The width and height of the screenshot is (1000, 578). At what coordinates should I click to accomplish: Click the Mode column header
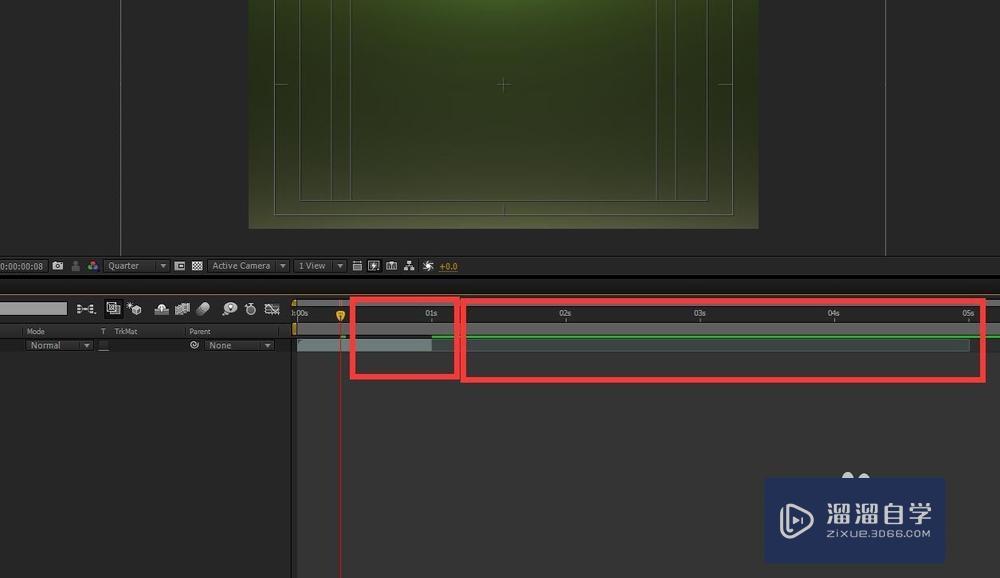click(x=36, y=332)
